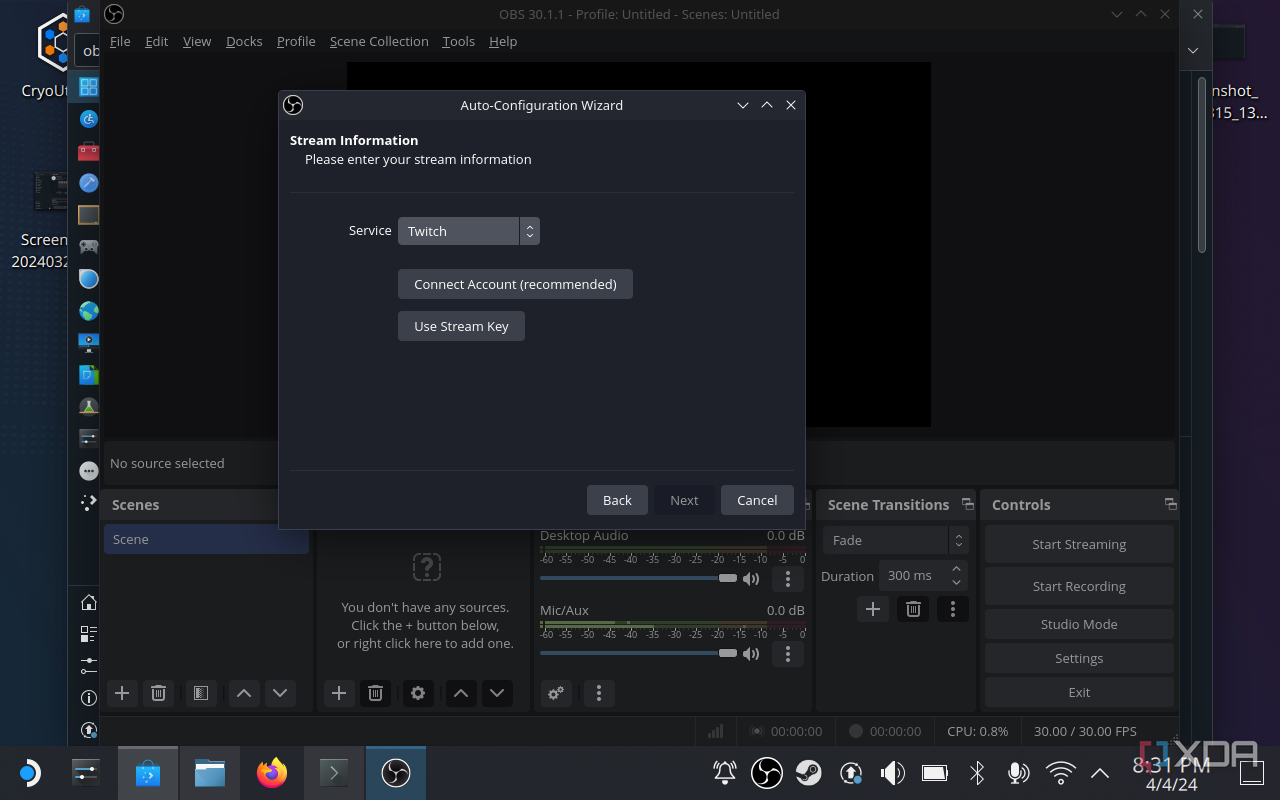1280x800 pixels.
Task: Open volume tray icon
Action: (892, 773)
